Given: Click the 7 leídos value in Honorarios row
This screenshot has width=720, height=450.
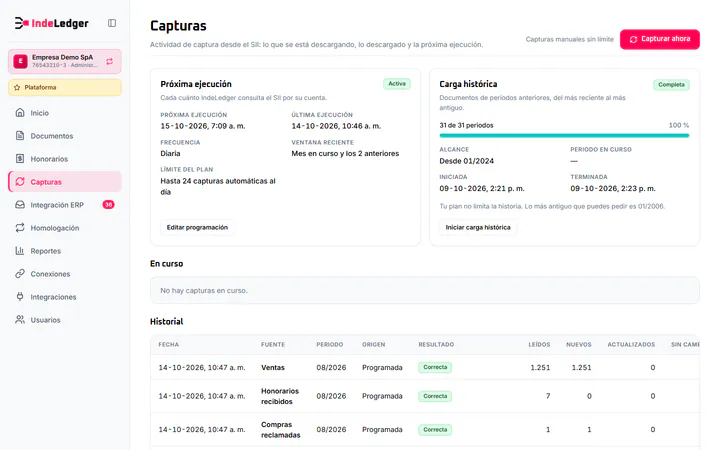Looking at the screenshot, I should click(548, 396).
